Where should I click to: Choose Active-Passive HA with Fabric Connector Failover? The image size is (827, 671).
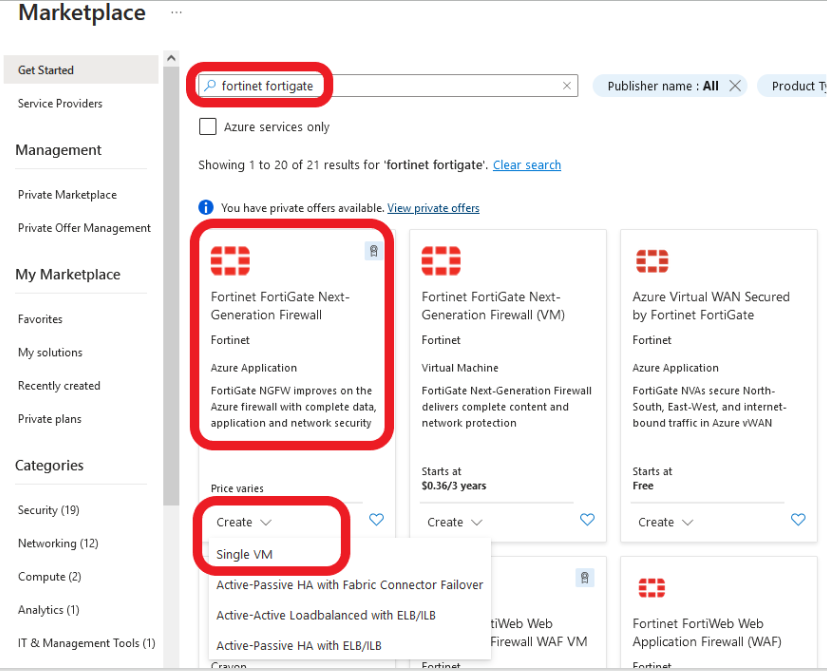coord(349,584)
